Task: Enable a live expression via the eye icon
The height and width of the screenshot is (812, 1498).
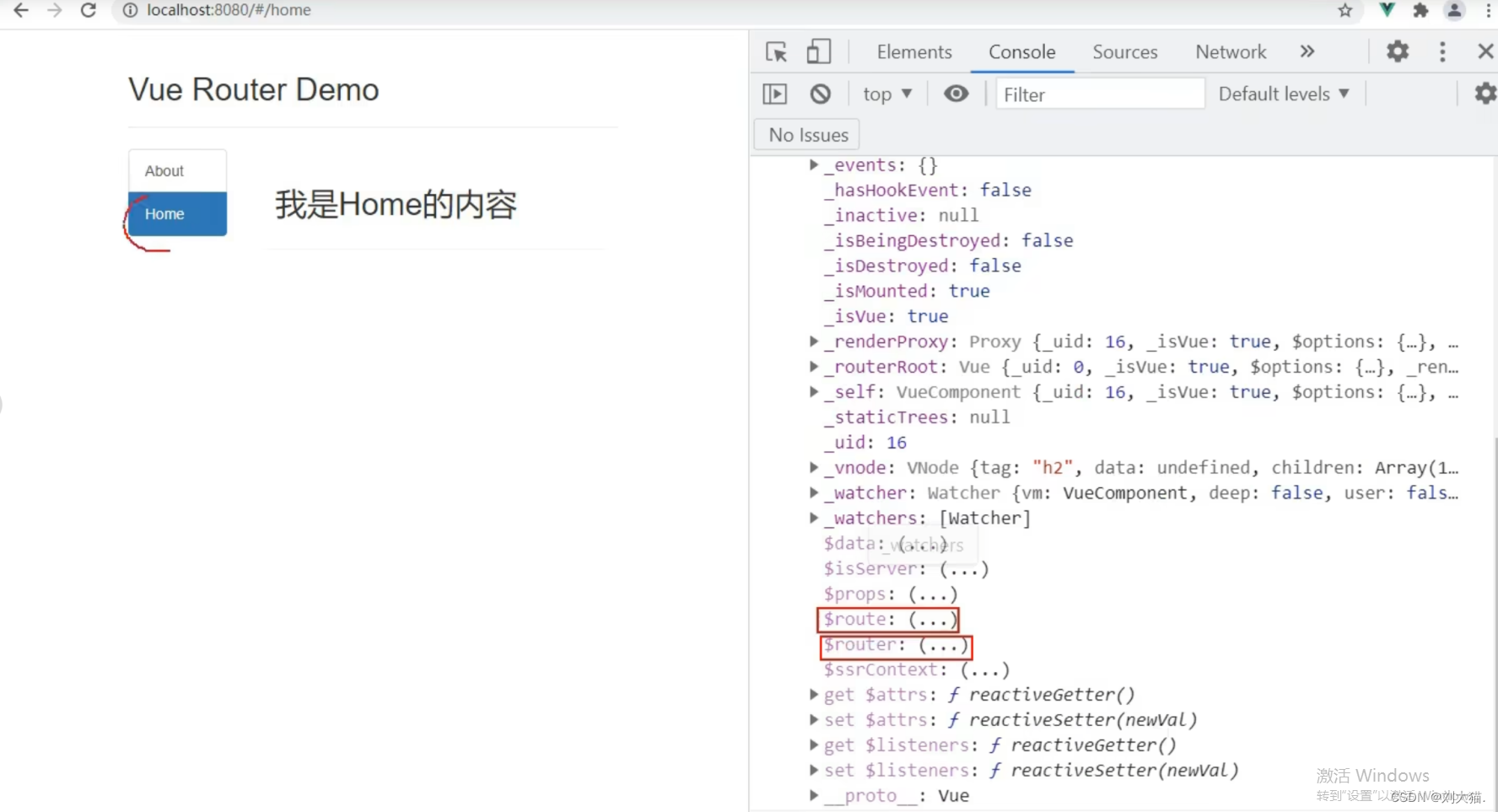Action: 956,94
